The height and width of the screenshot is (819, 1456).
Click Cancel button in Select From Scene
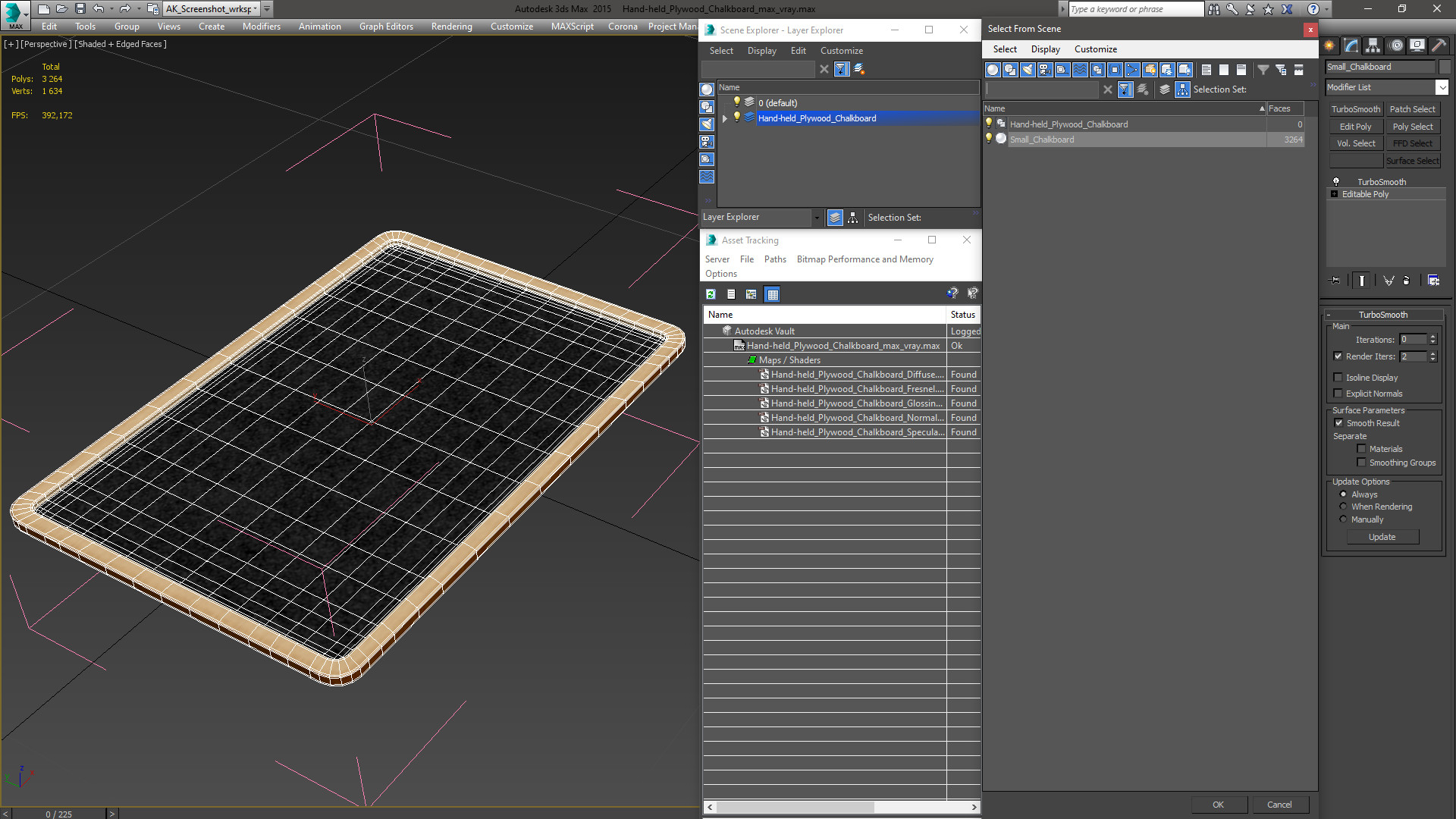1279,805
